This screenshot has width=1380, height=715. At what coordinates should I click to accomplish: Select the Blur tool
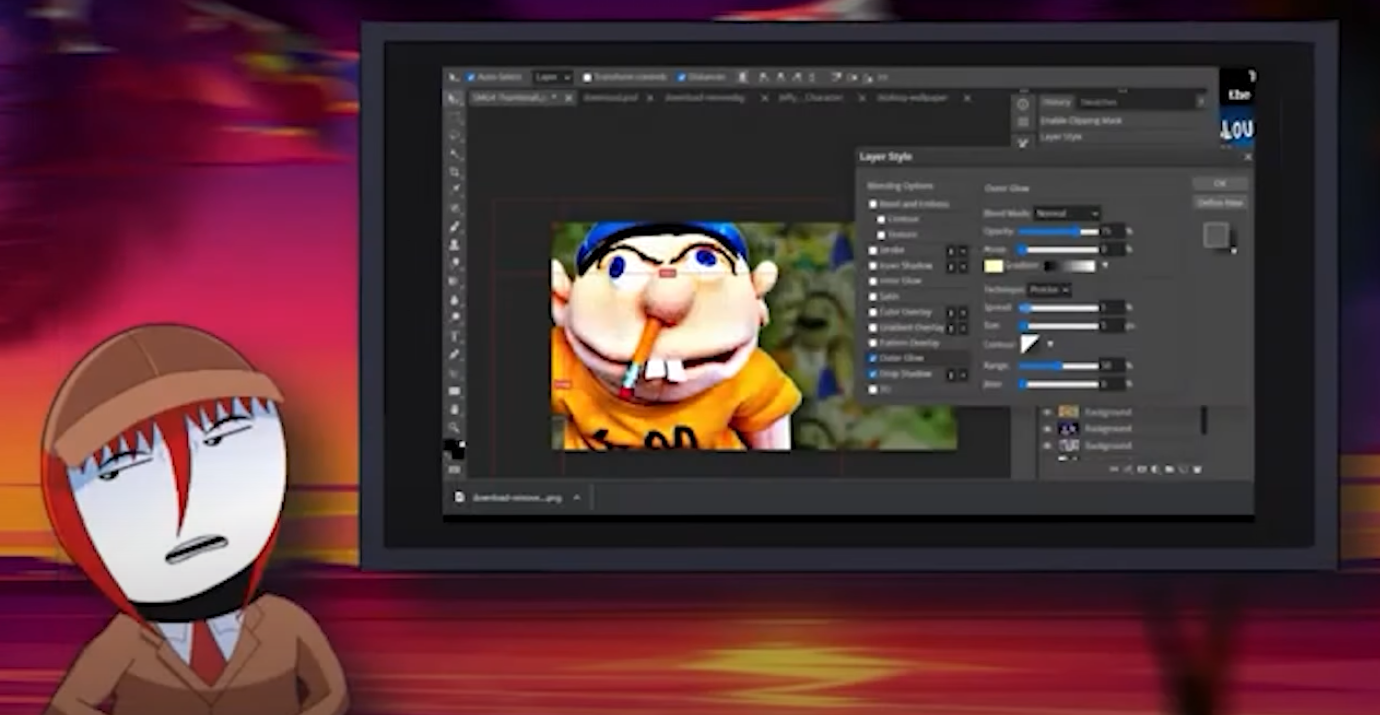[454, 299]
